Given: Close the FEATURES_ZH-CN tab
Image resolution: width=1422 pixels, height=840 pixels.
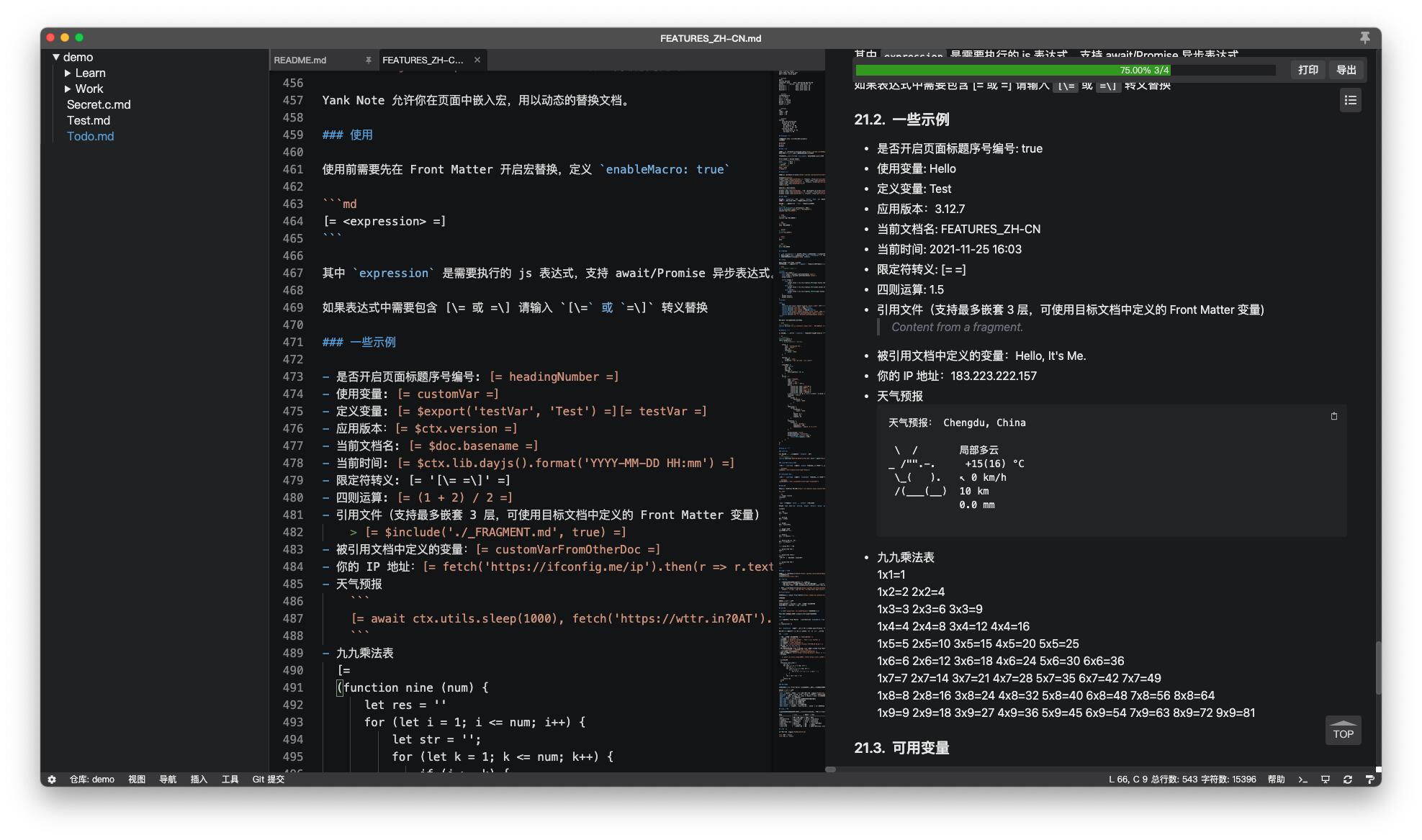Looking at the screenshot, I should (x=477, y=60).
